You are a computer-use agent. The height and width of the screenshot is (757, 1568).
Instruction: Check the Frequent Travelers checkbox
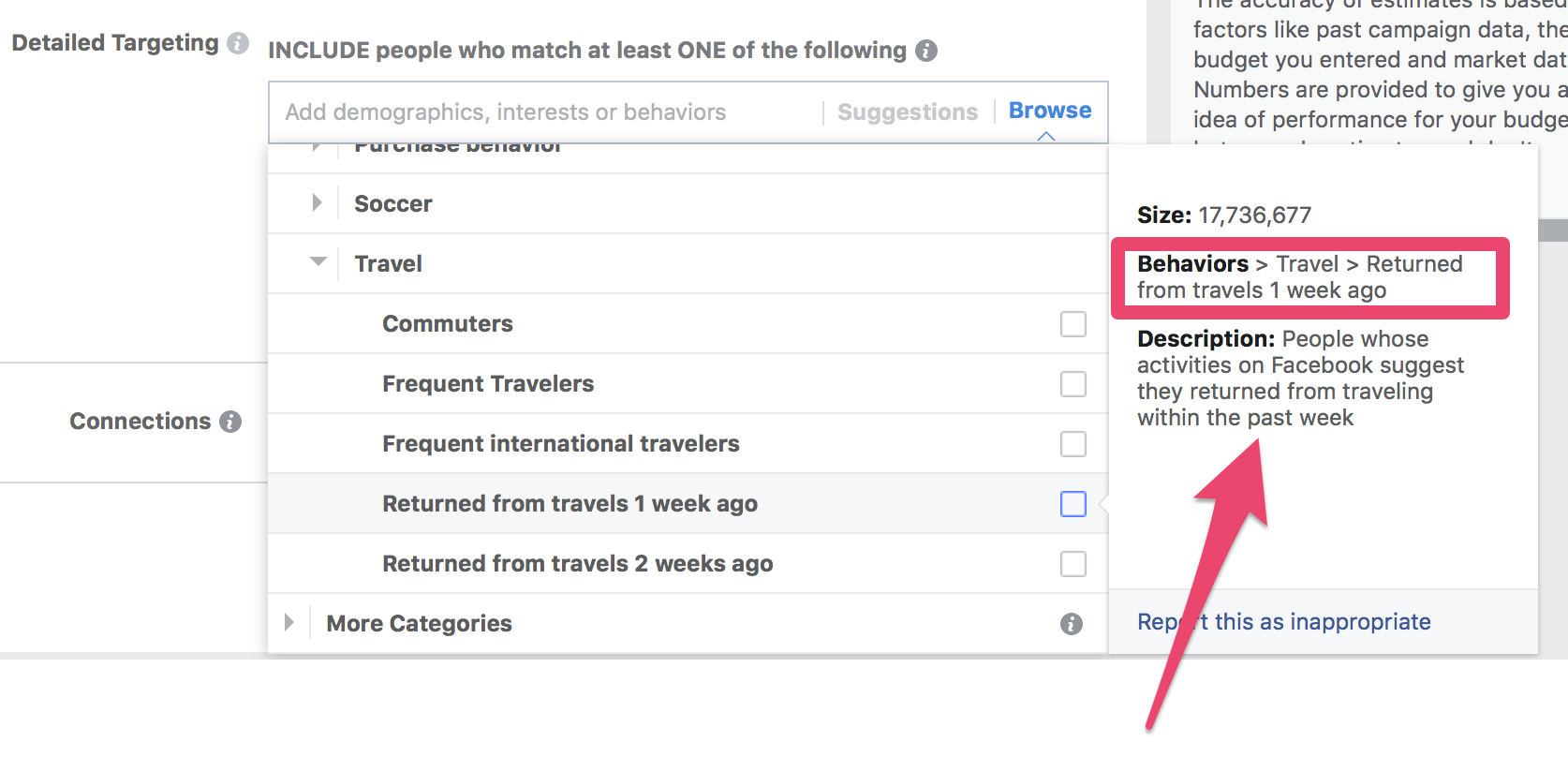1073,384
